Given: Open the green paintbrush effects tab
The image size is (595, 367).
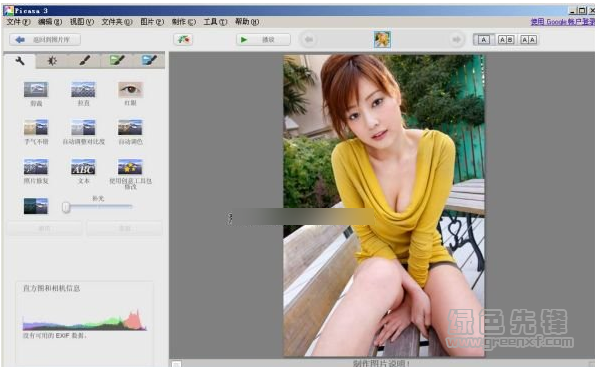Looking at the screenshot, I should (117, 61).
